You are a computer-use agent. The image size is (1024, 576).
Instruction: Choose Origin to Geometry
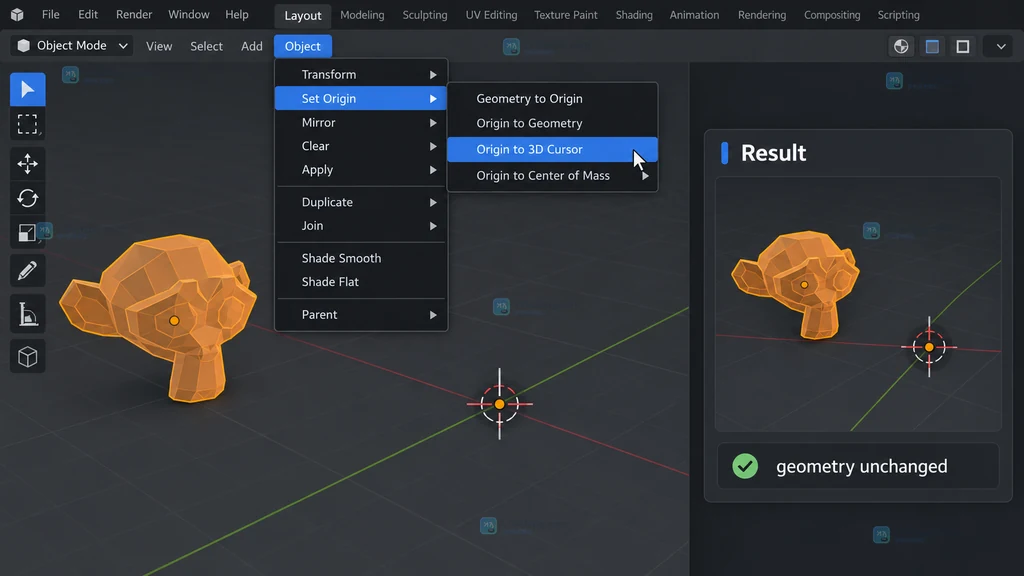pos(552,123)
